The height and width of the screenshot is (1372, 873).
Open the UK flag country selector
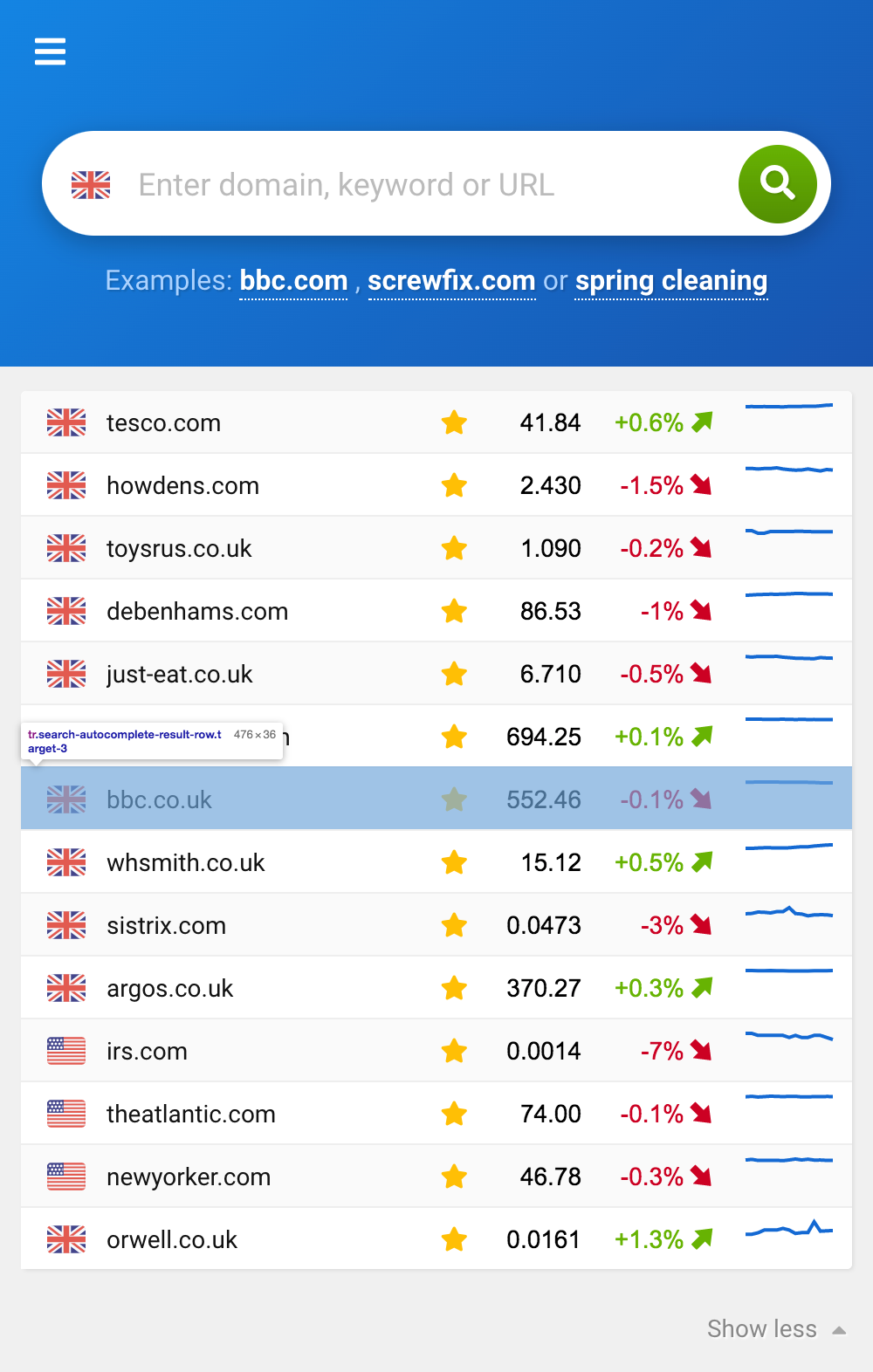point(91,185)
